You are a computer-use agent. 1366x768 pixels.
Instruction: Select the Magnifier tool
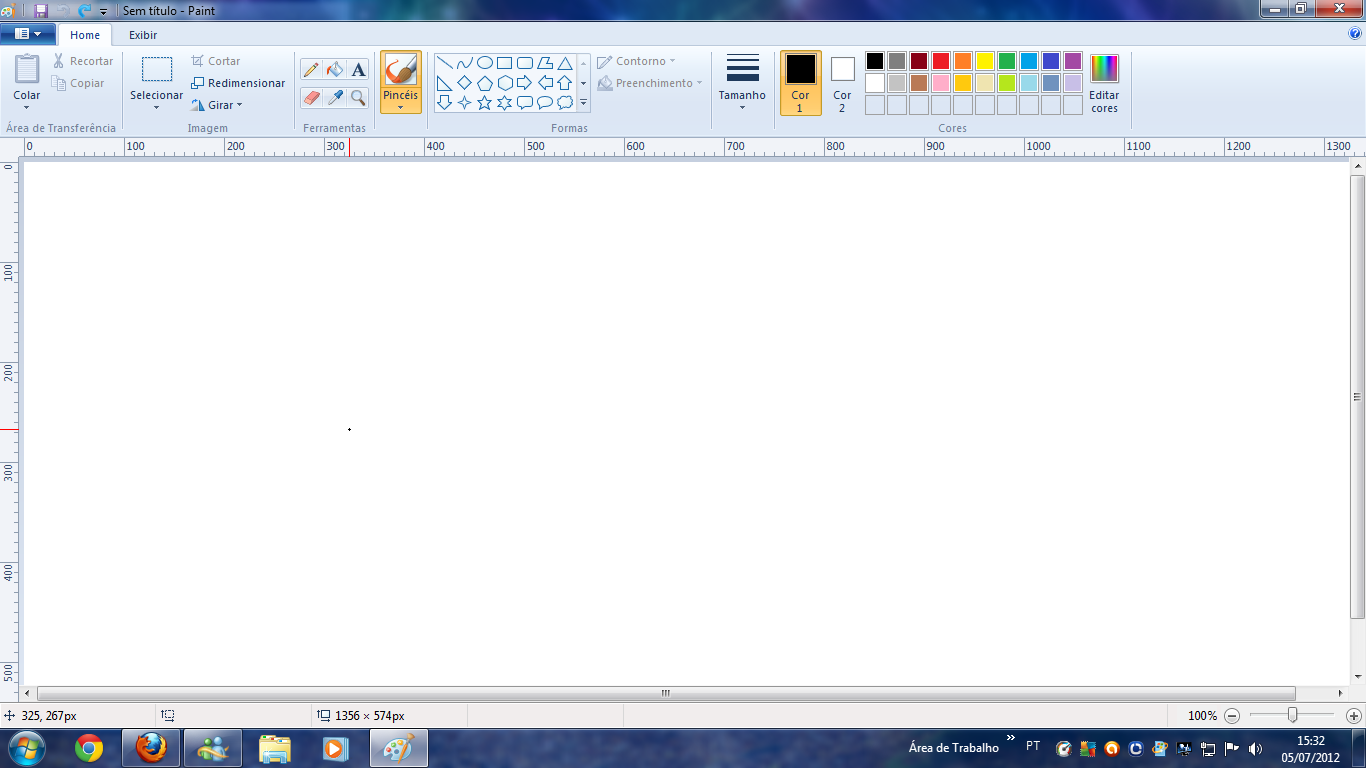point(358,98)
